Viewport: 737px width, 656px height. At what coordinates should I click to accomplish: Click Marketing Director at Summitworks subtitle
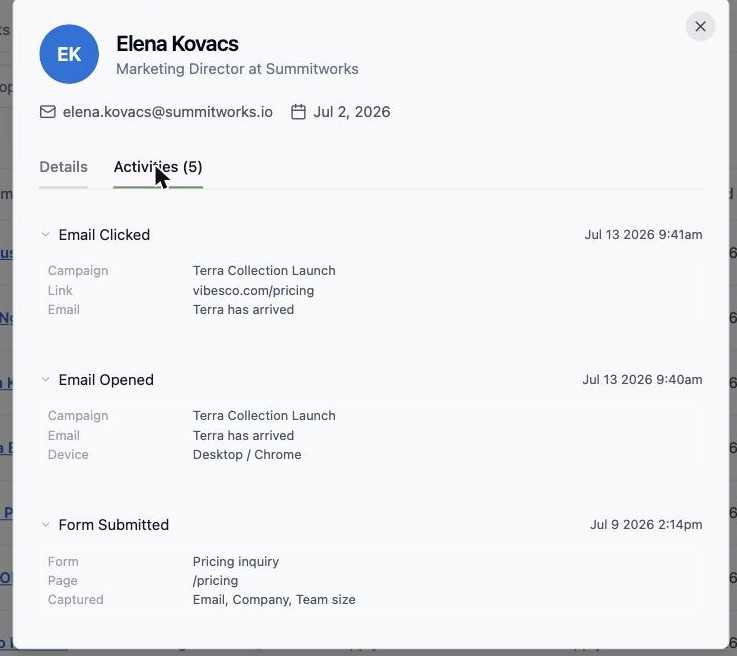pyautogui.click(x=237, y=69)
